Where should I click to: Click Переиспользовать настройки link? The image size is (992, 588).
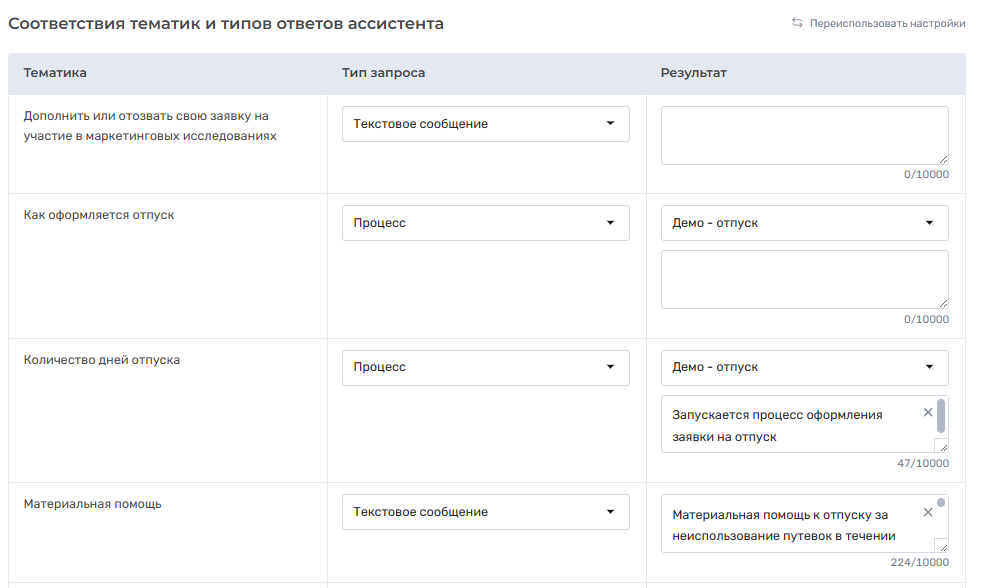pyautogui.click(x=887, y=23)
